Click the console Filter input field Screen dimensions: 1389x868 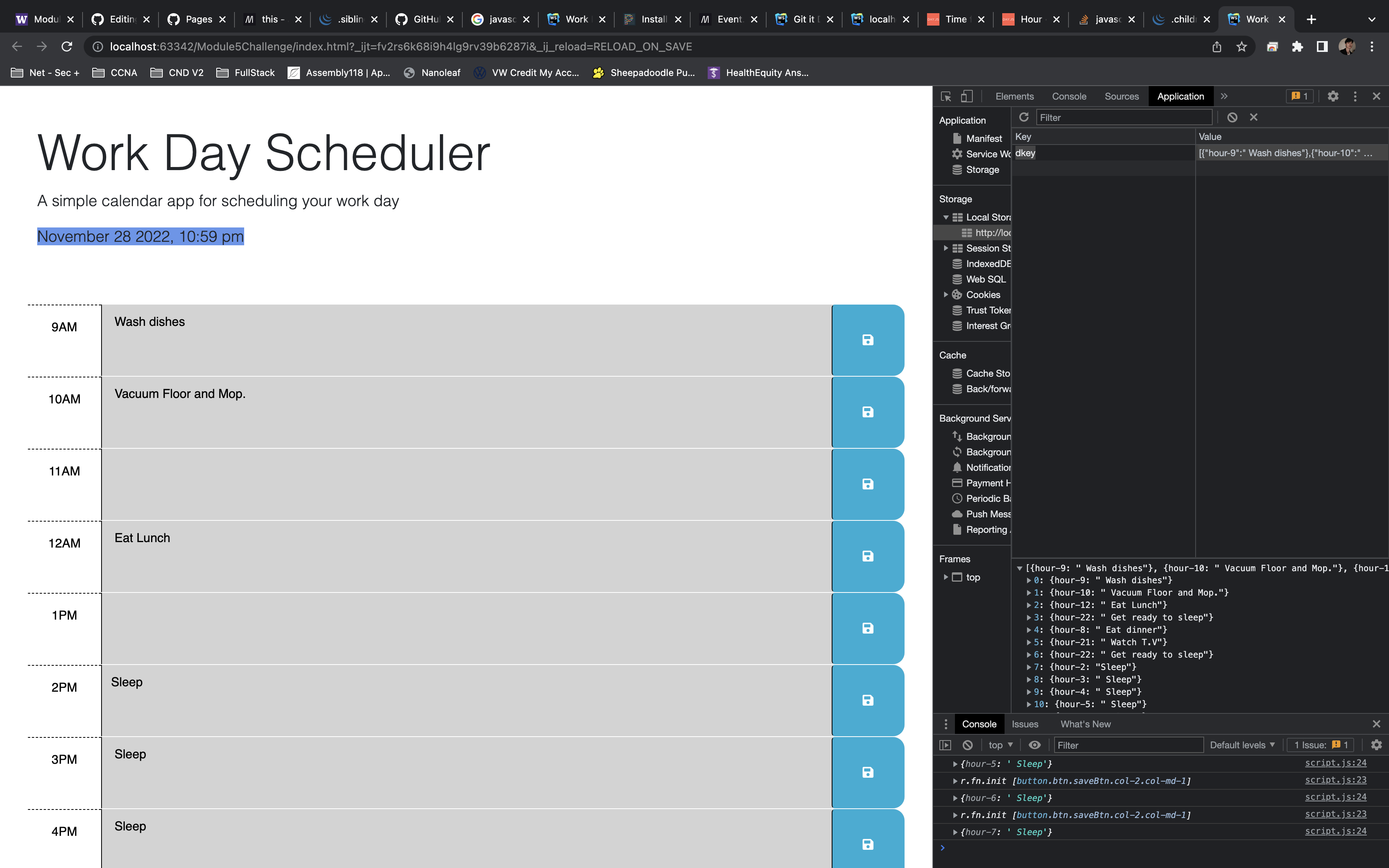(1128, 744)
